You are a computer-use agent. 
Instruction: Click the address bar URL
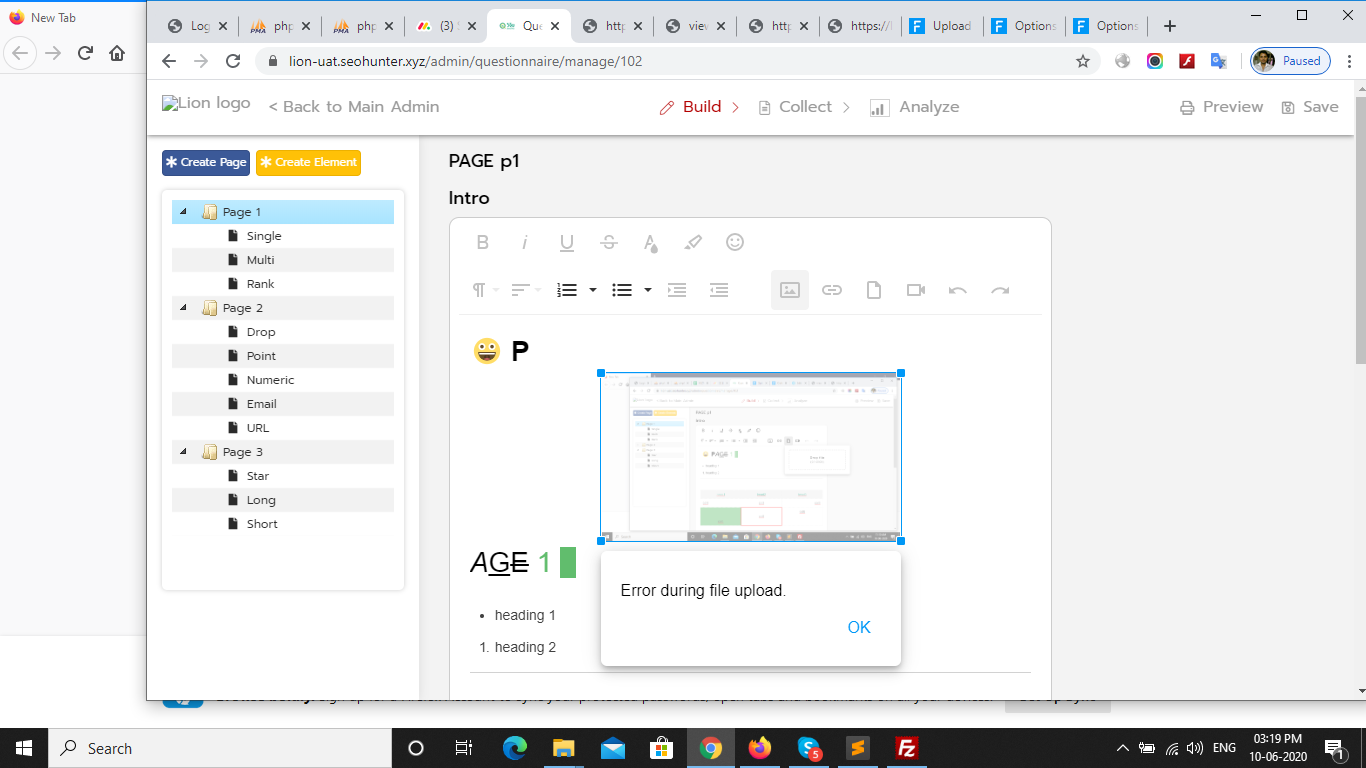pos(465,61)
